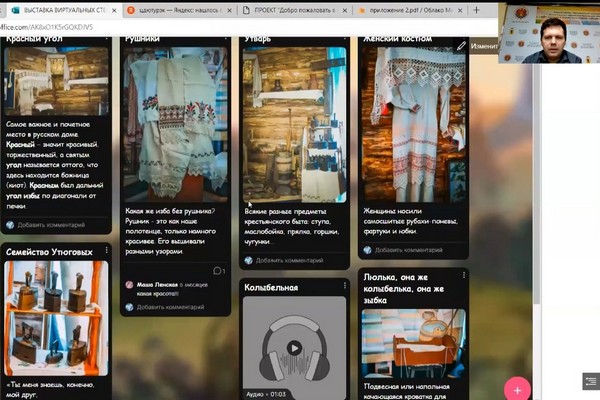Click the avatar icon beside Красный угол comment field

tap(10, 225)
